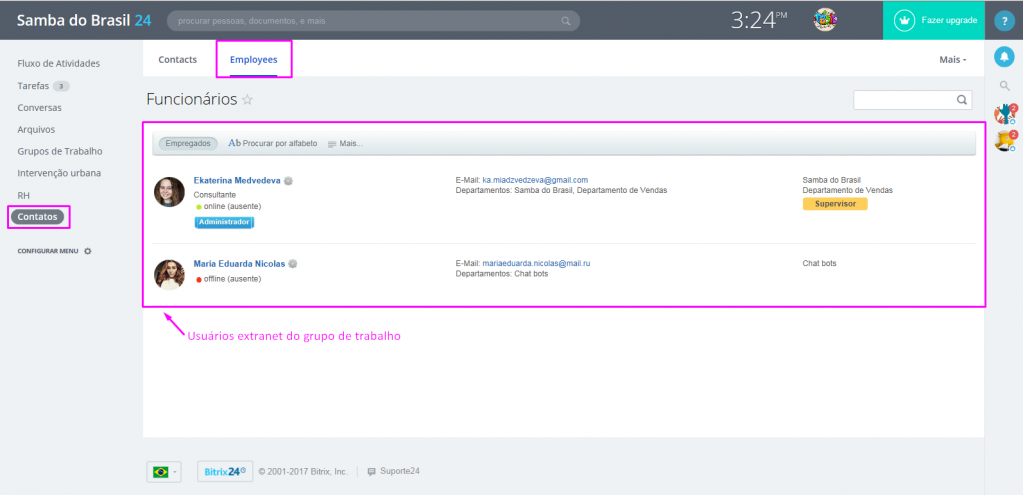This screenshot has width=1023, height=495.
Task: Click the search magnifier in top search bar
Action: click(x=566, y=21)
